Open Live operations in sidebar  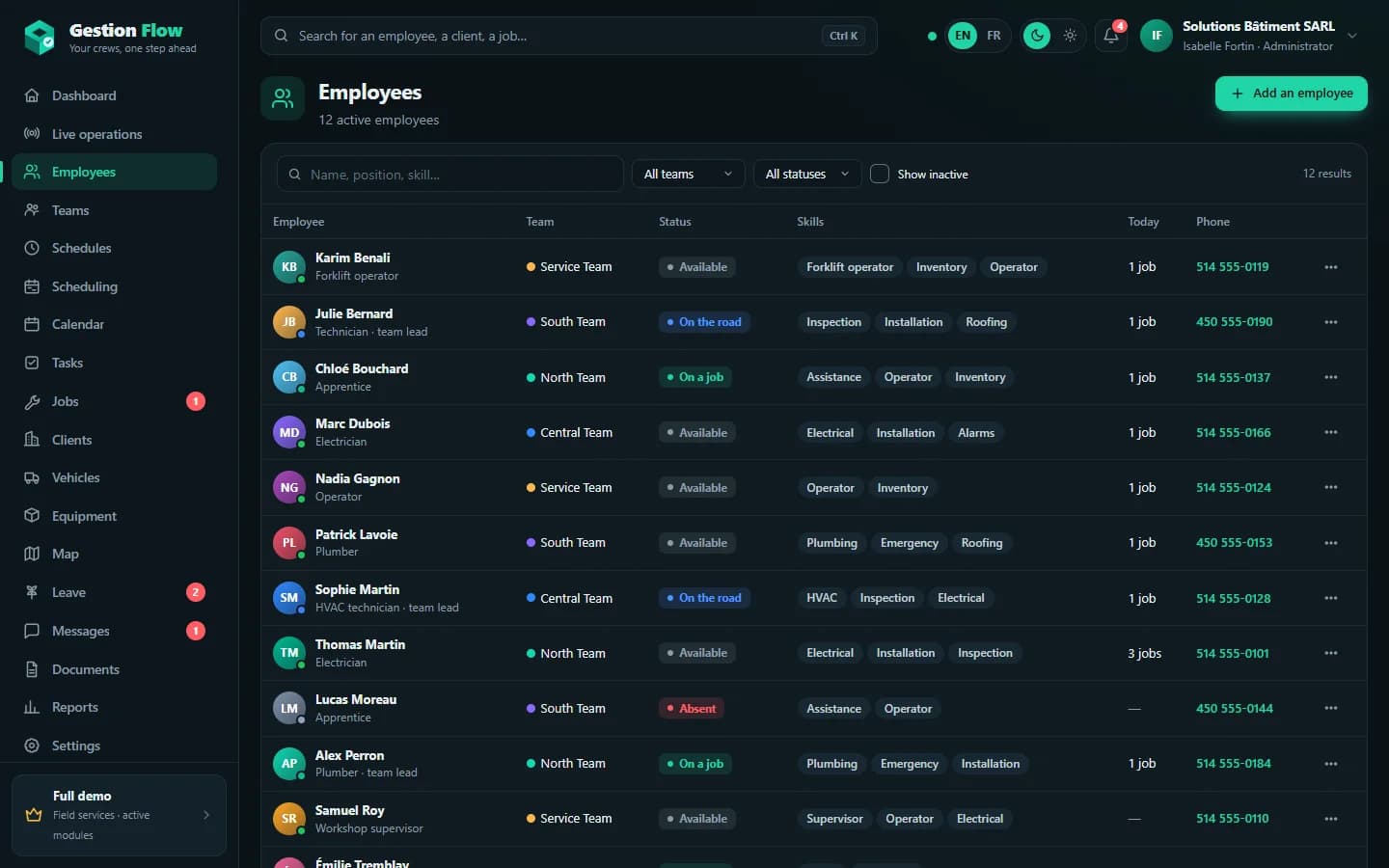pyautogui.click(x=114, y=134)
